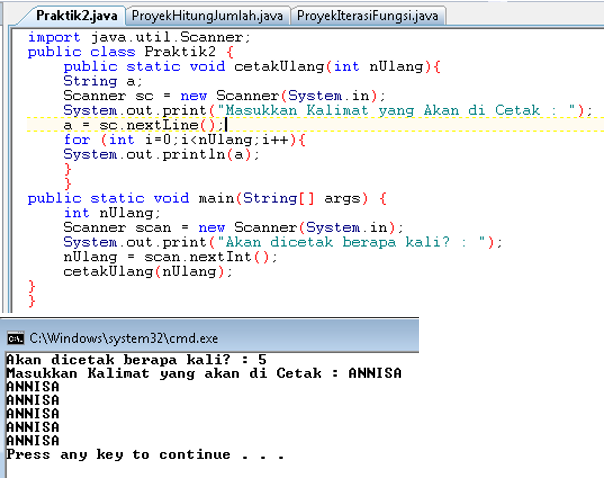Click the 'String a;' line

click(x=103, y=81)
